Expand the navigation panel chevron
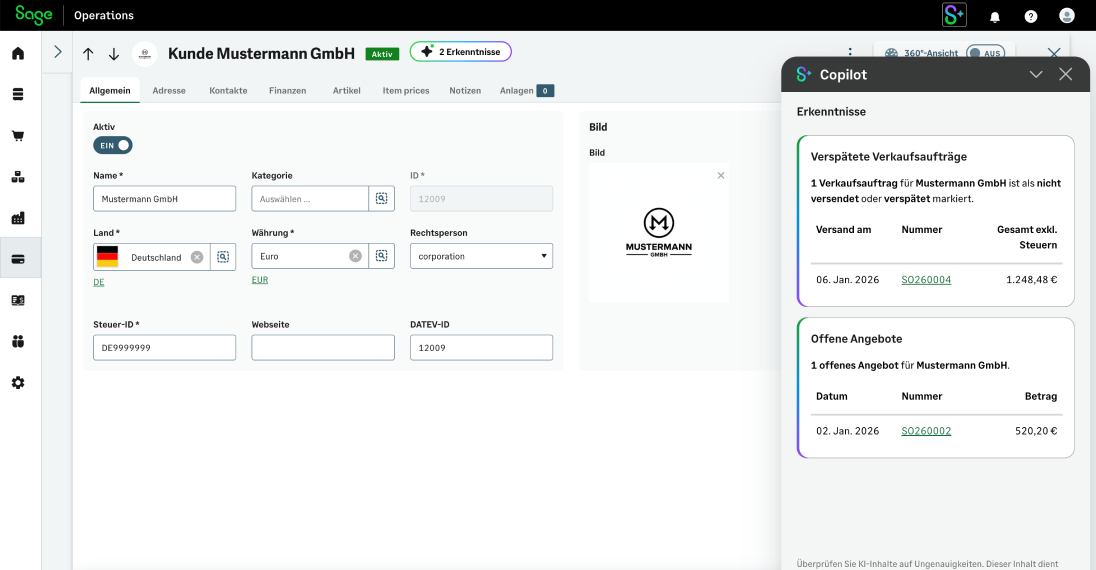The width and height of the screenshot is (1096, 570). pos(58,52)
